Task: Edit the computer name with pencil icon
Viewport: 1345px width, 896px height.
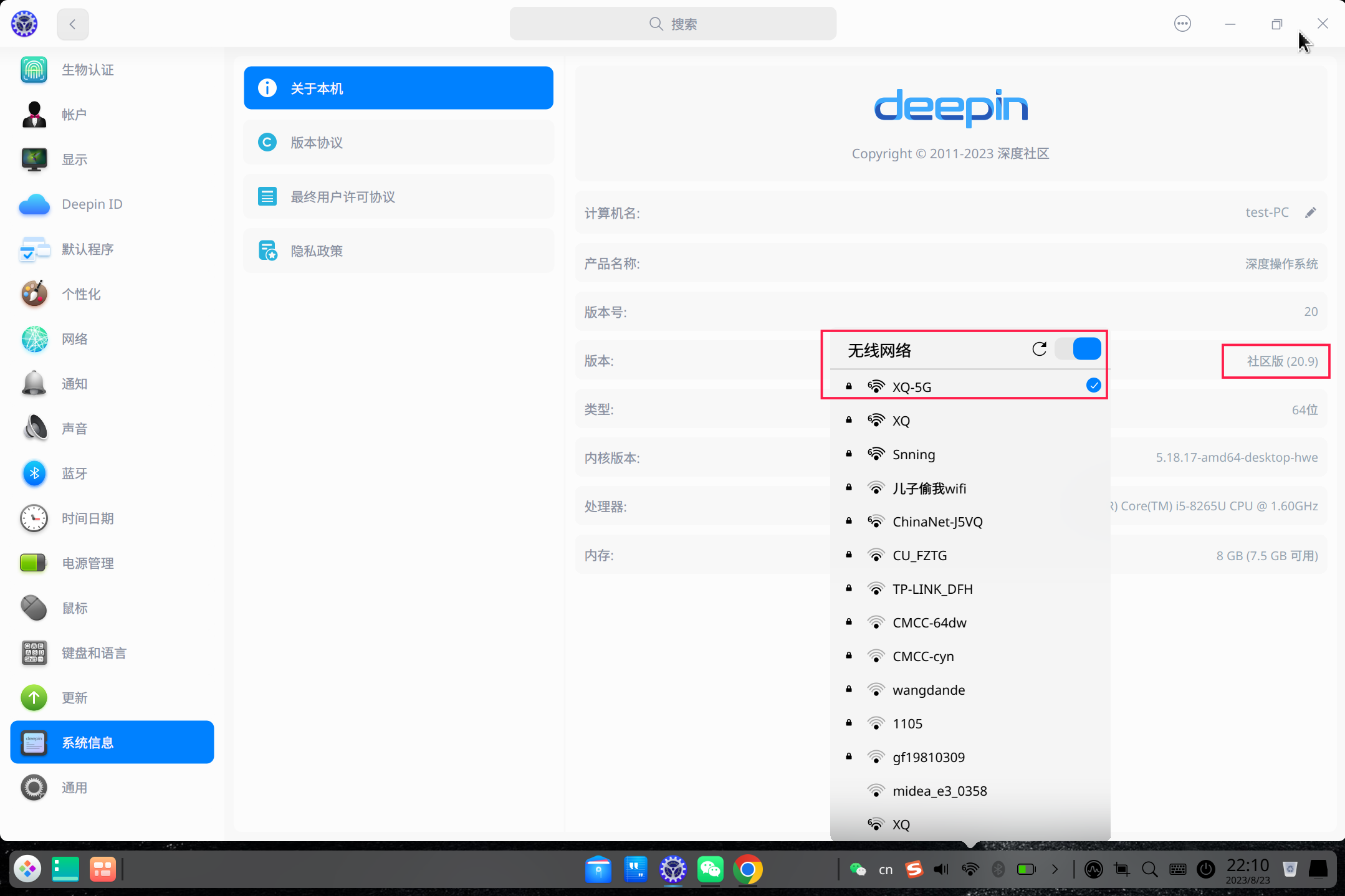Action: pyautogui.click(x=1311, y=212)
